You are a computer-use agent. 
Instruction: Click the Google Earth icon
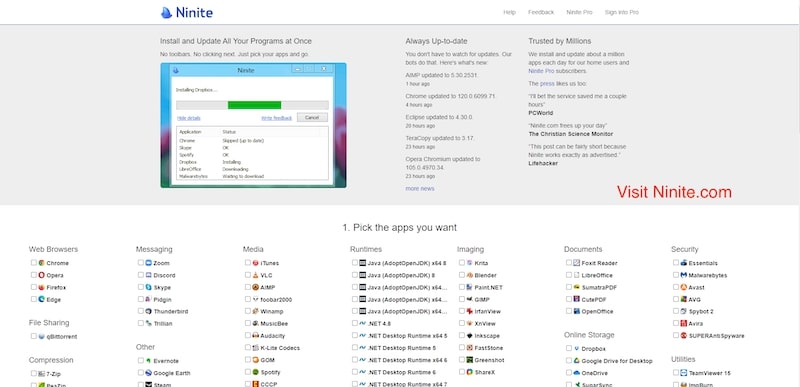click(x=148, y=373)
